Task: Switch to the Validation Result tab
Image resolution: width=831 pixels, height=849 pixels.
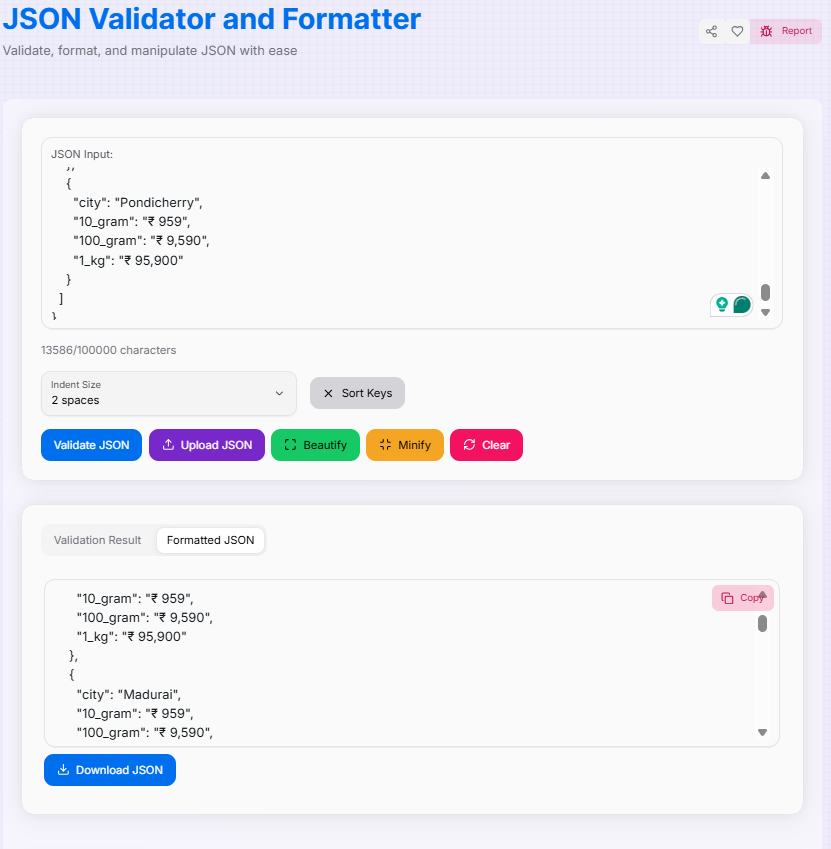Action: pos(98,540)
